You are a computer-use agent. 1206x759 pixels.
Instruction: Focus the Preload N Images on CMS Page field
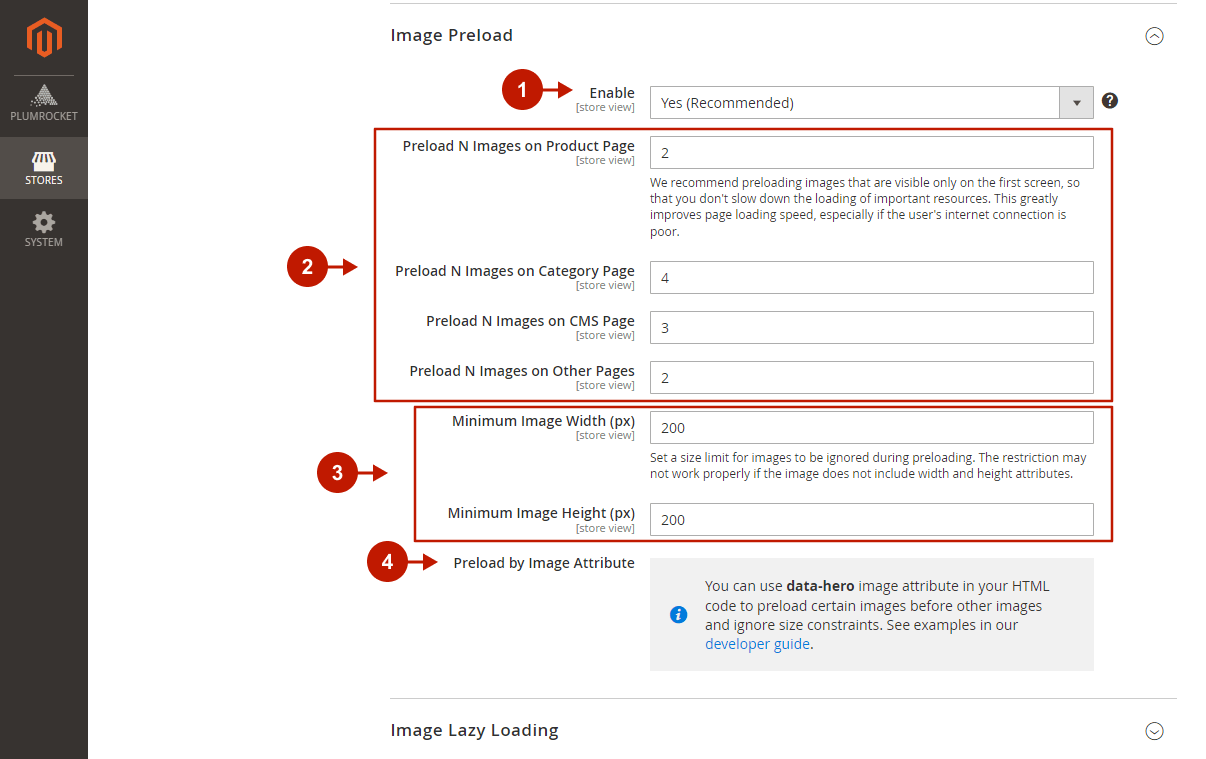point(871,328)
